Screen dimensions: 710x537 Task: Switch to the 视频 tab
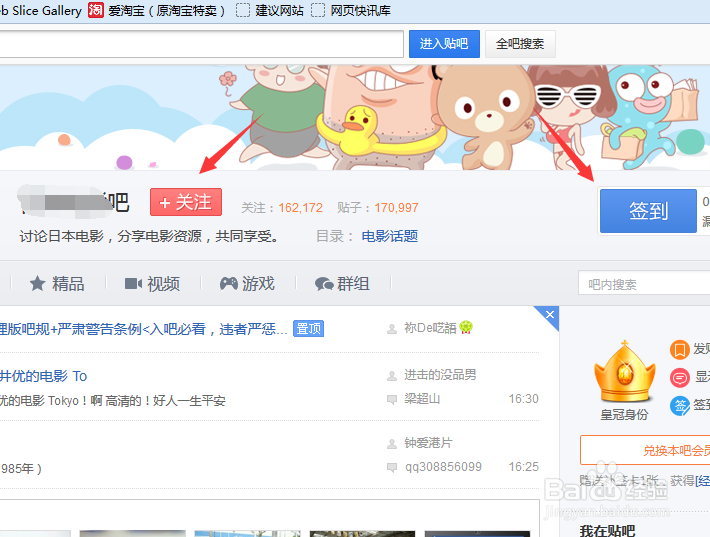pos(152,284)
